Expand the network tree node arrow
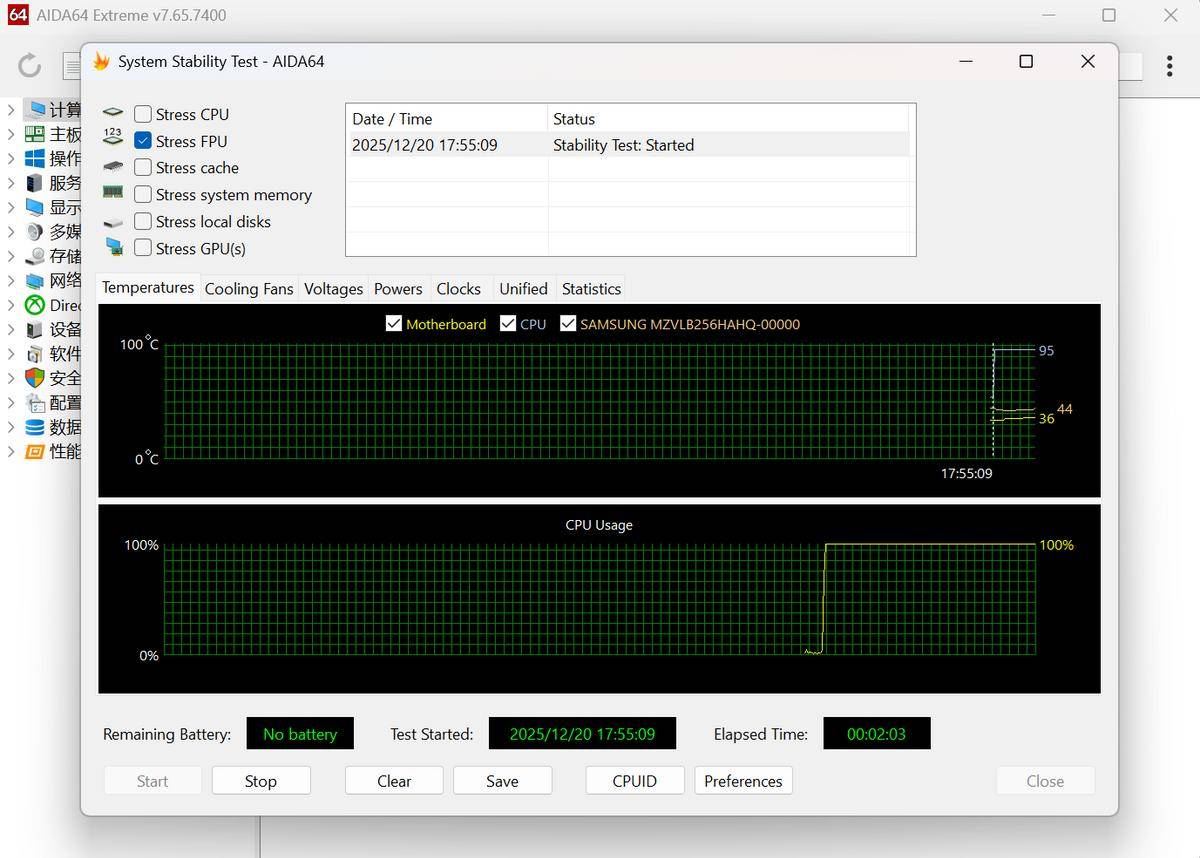 pyautogui.click(x=11, y=280)
